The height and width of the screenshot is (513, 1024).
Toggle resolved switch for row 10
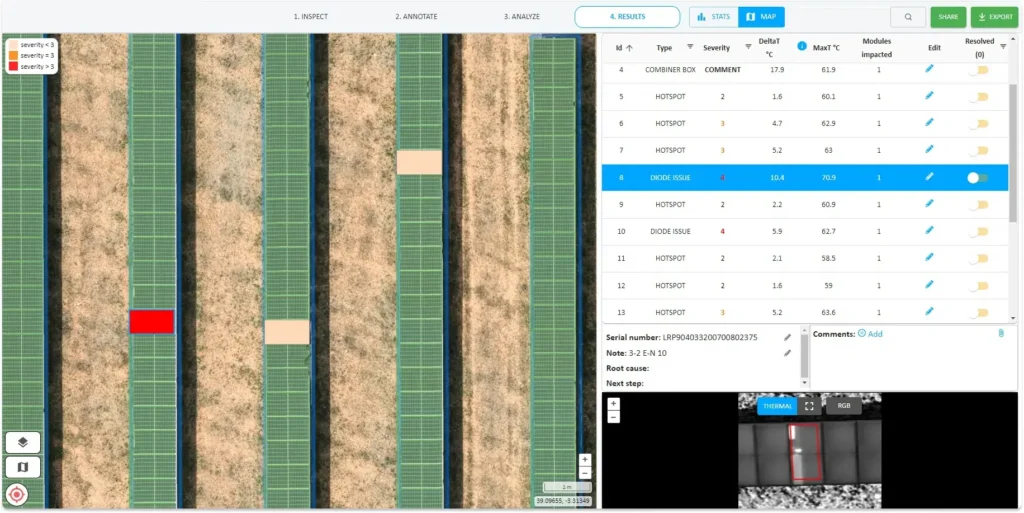[x=977, y=232]
